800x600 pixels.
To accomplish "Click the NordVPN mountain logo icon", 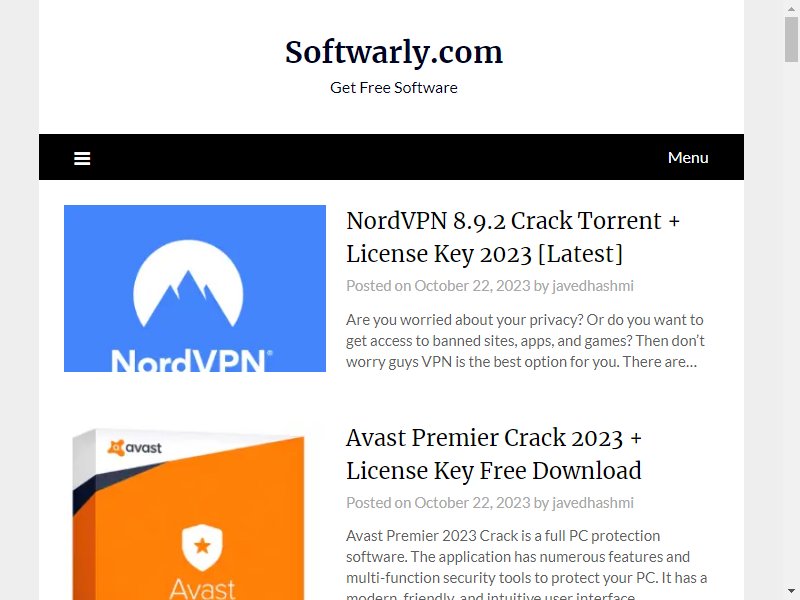I will pyautogui.click(x=188, y=283).
